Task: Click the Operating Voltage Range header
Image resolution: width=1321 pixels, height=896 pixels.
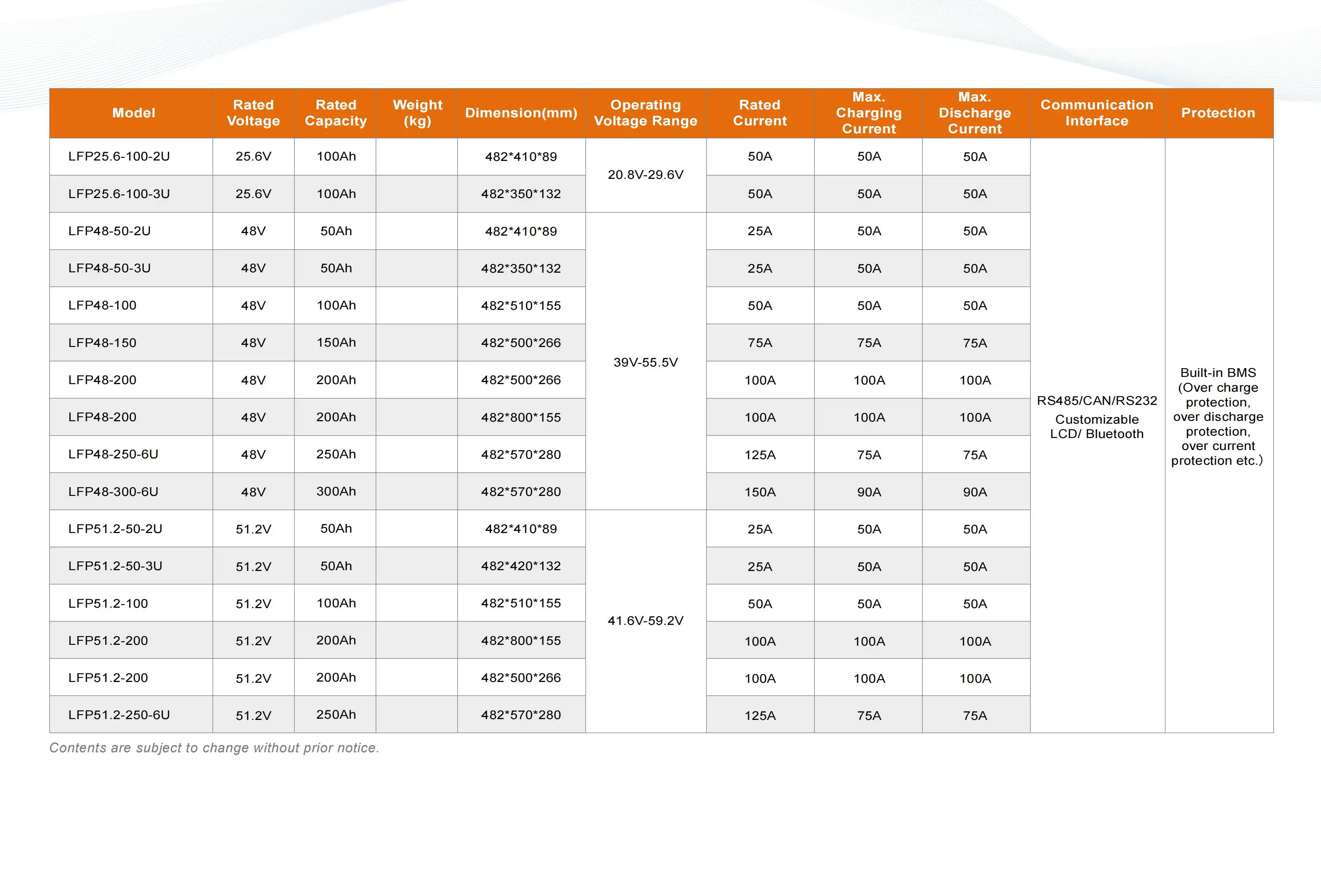Action: click(x=646, y=113)
